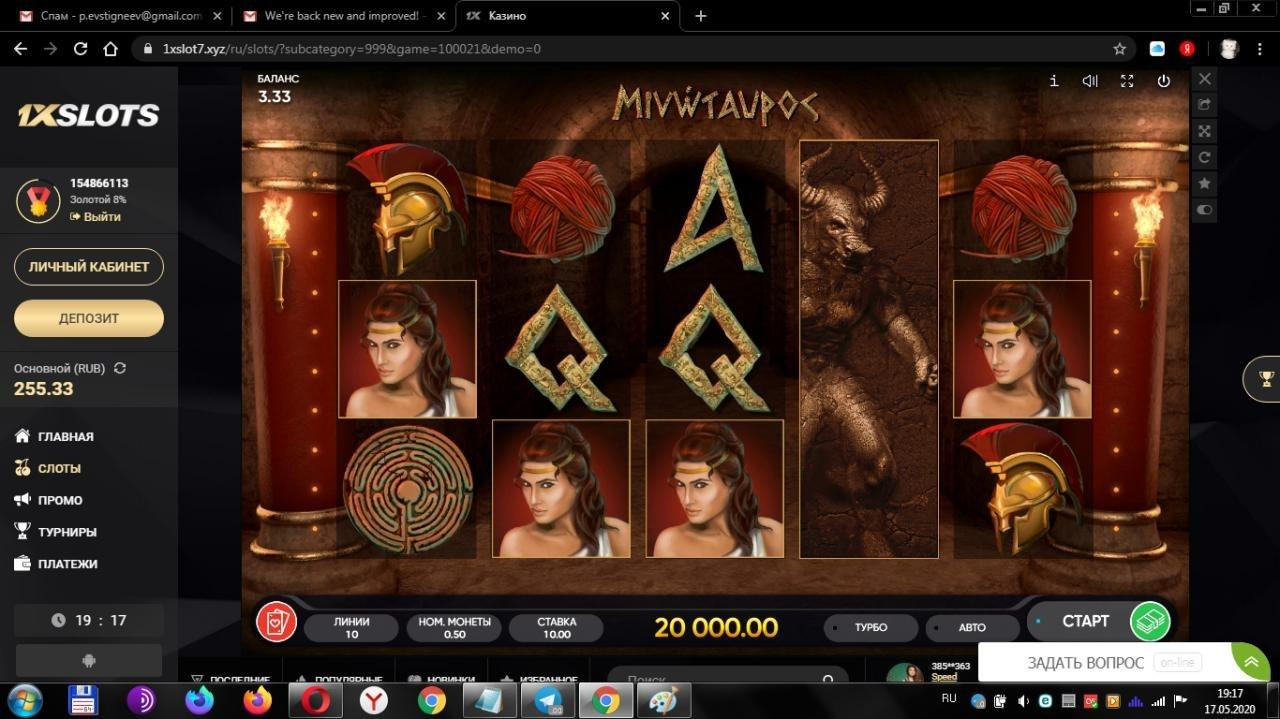
Task: Go back in browser
Action: [19, 48]
